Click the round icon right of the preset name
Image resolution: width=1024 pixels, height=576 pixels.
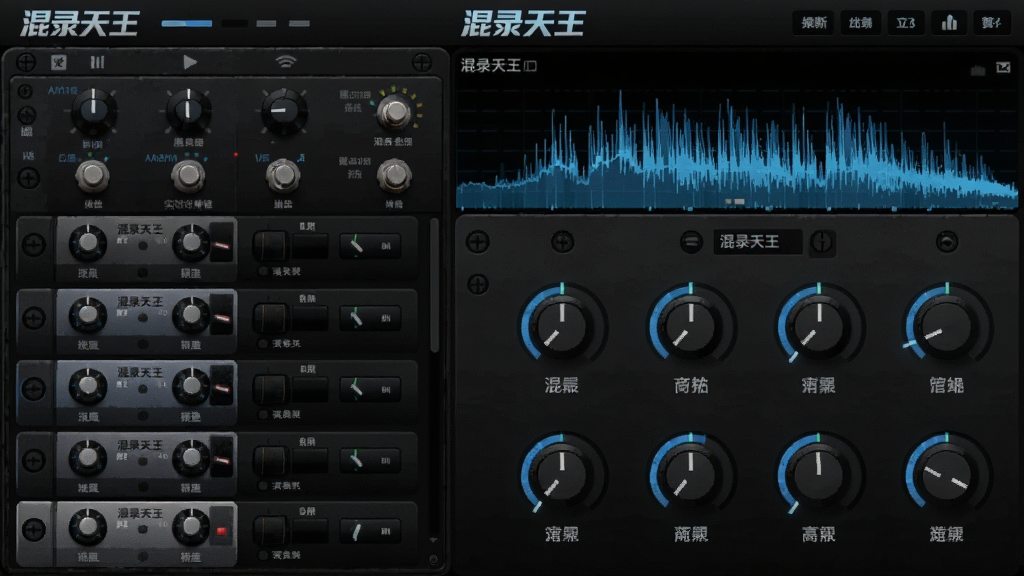point(822,242)
